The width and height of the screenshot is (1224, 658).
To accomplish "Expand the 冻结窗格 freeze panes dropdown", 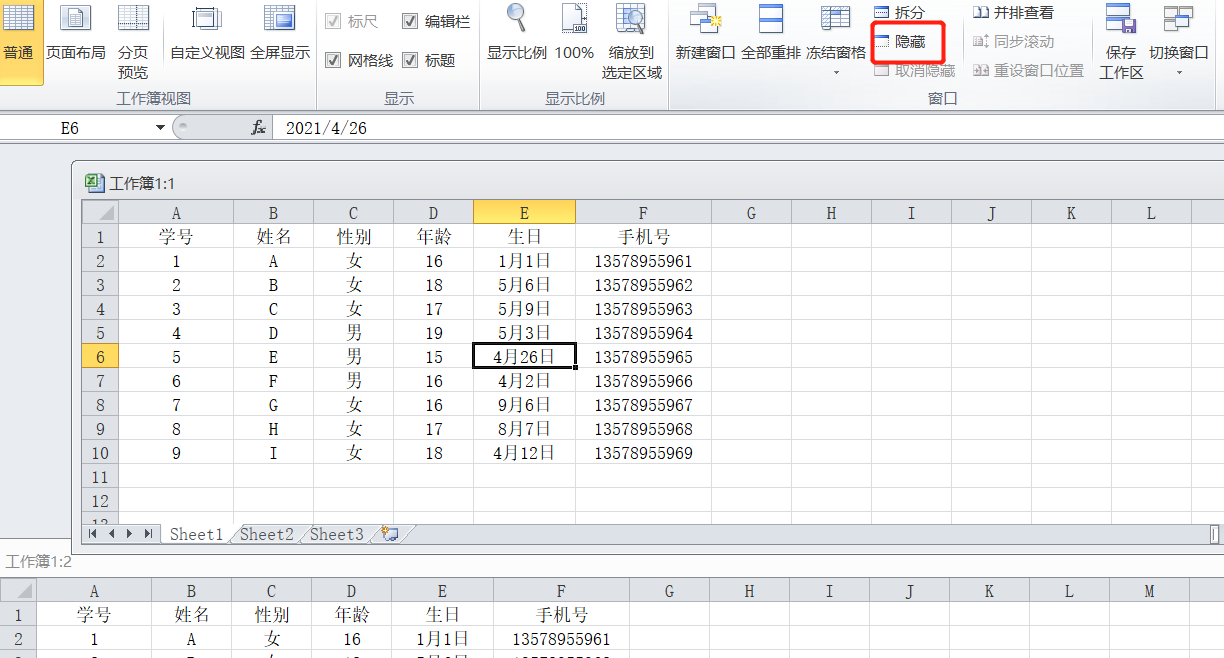I will pyautogui.click(x=836, y=72).
